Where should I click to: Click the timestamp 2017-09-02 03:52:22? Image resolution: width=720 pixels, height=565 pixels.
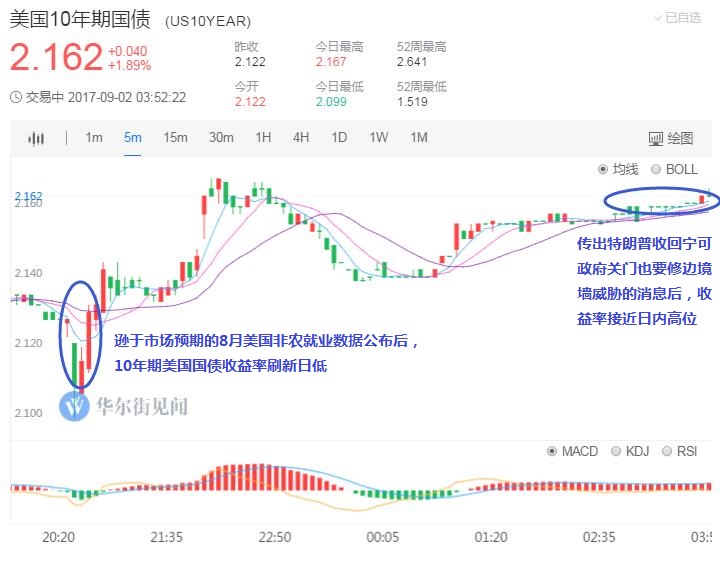[x=127, y=97]
